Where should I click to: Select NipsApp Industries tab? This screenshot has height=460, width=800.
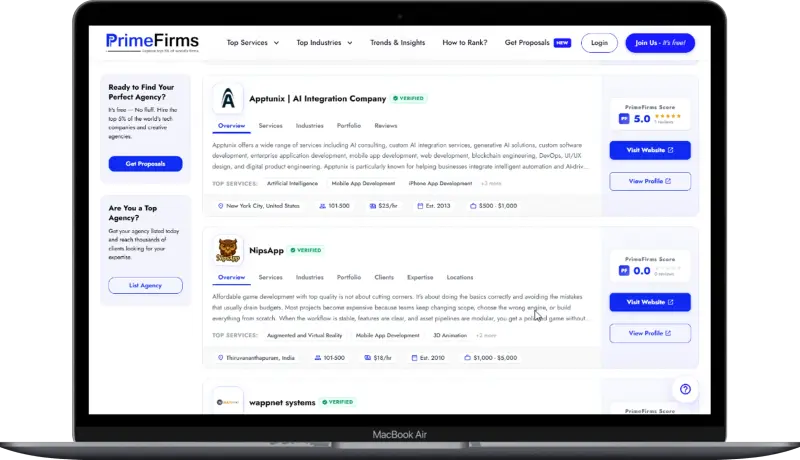(309, 277)
